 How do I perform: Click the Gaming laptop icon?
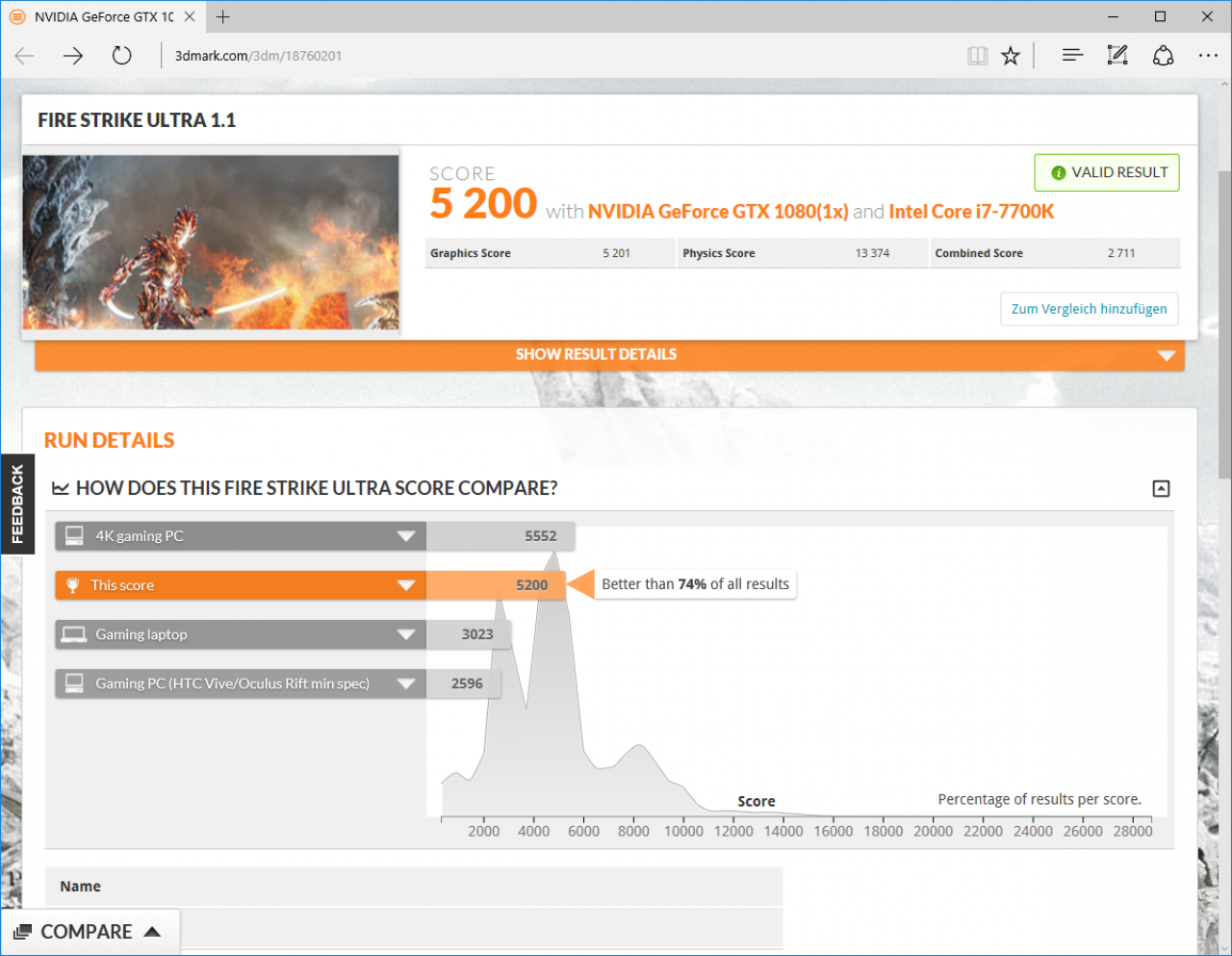74,634
